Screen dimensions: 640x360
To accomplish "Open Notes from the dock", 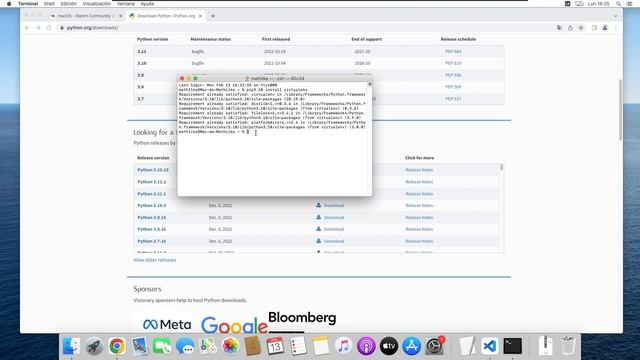I will [321, 346].
